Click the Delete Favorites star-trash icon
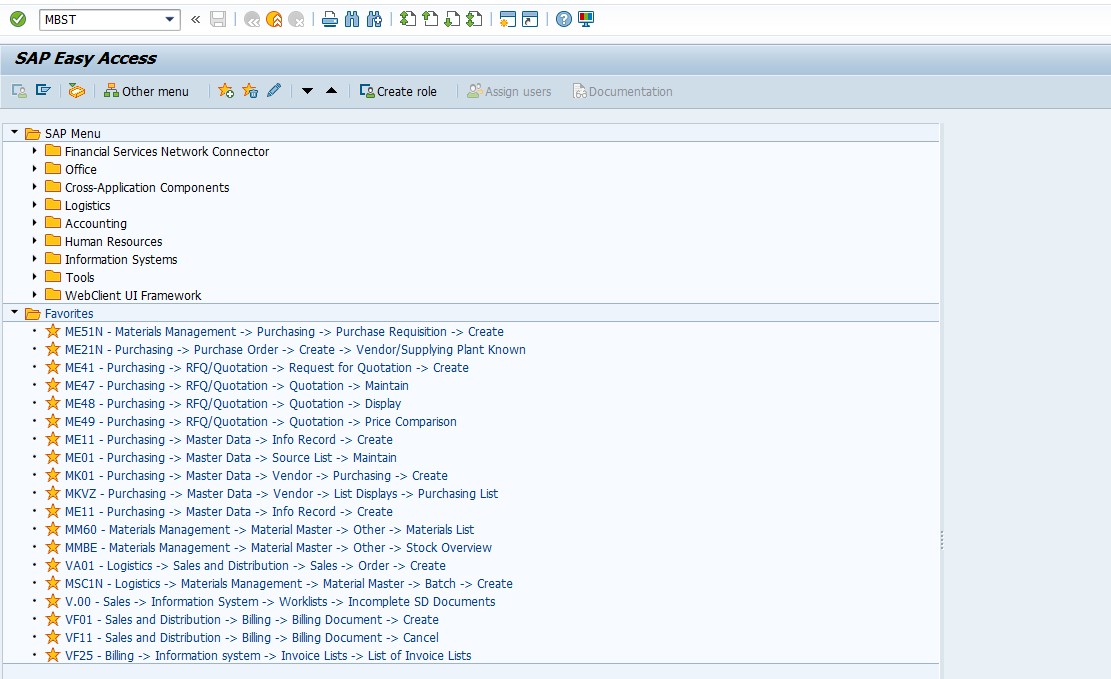Viewport: 1111px width, 679px height. coord(250,91)
